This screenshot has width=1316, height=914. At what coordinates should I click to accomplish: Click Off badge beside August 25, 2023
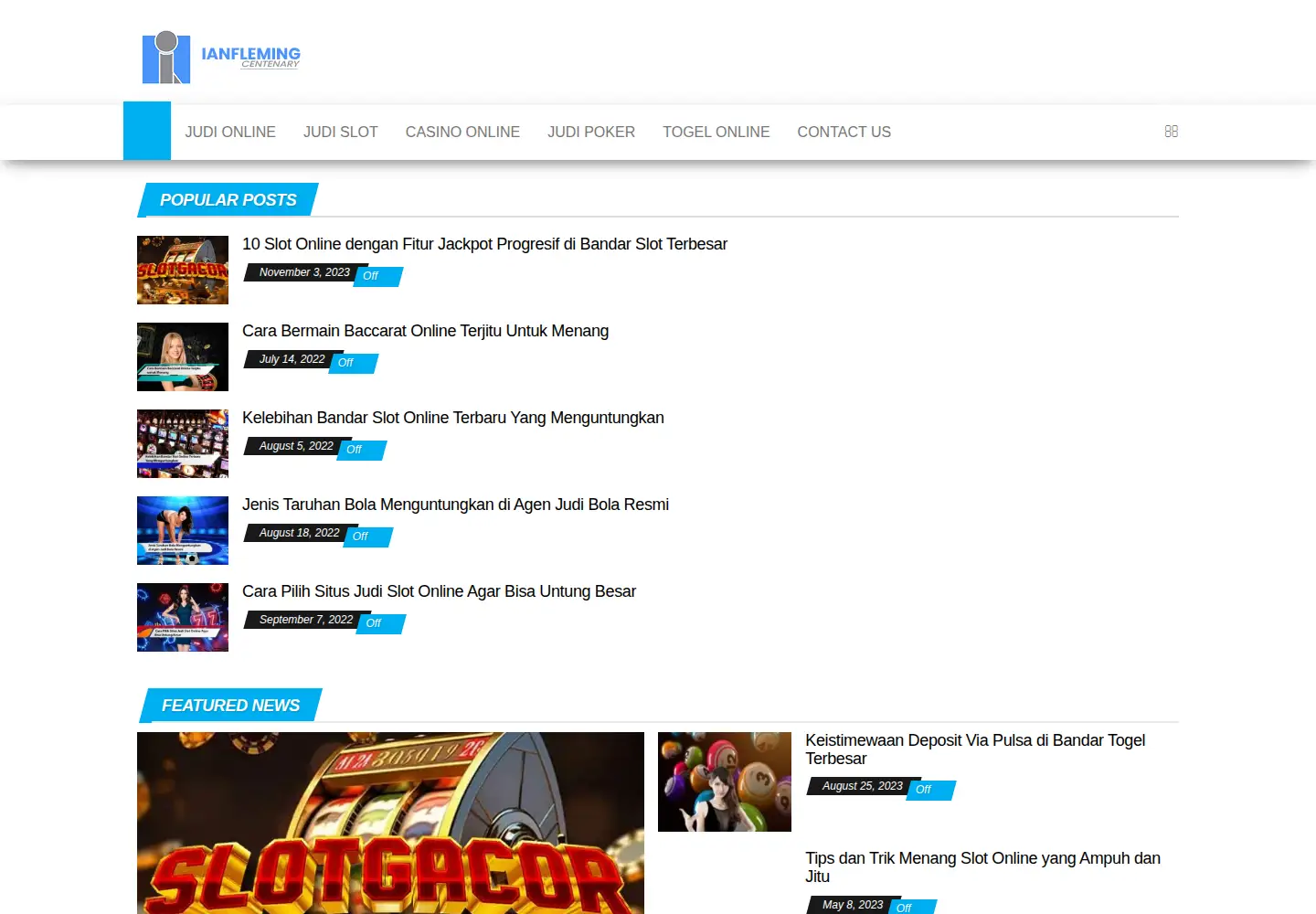click(929, 790)
